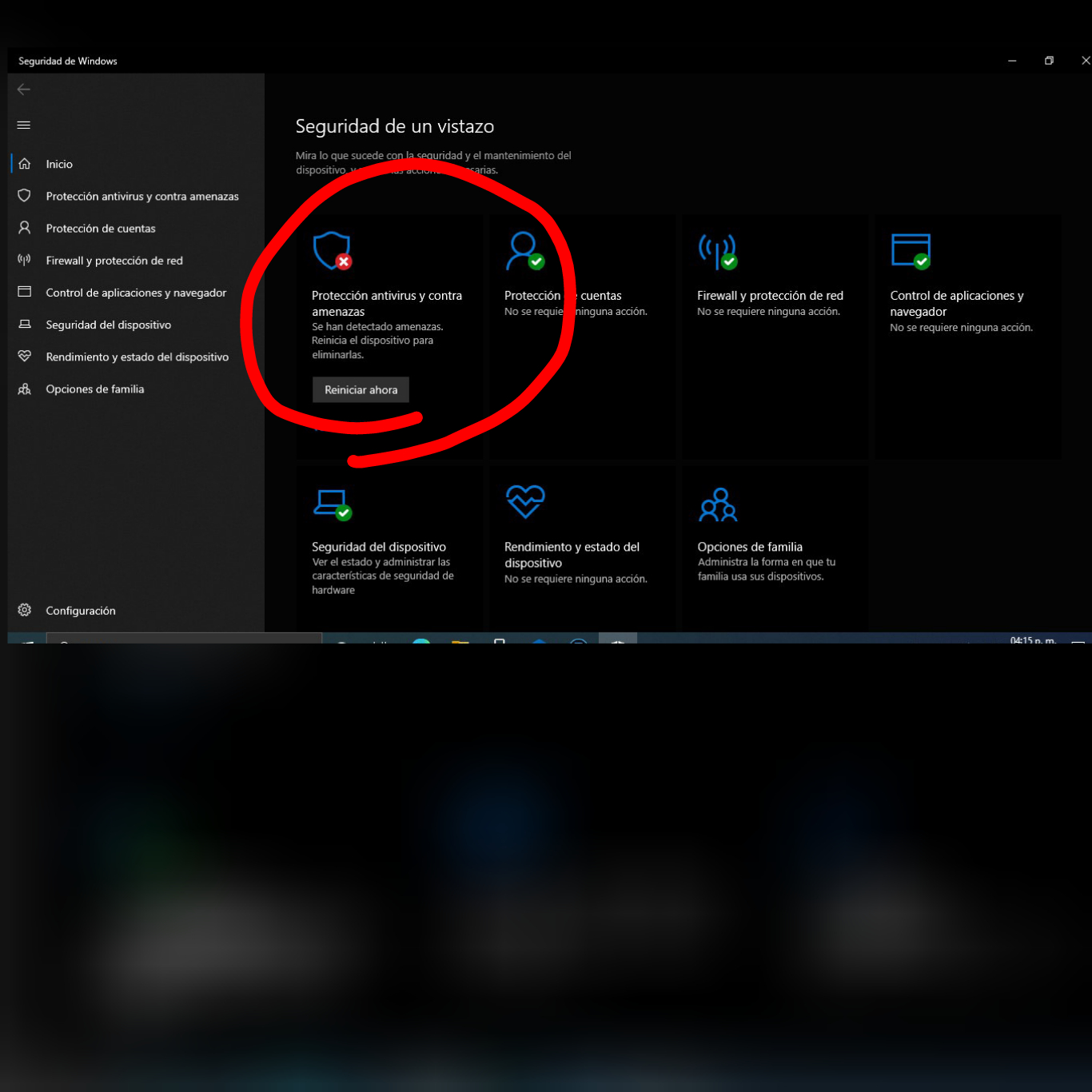This screenshot has width=1092, height=1092.
Task: Open Rendimiento y estado del dispositivo sidebar item
Action: pos(136,357)
